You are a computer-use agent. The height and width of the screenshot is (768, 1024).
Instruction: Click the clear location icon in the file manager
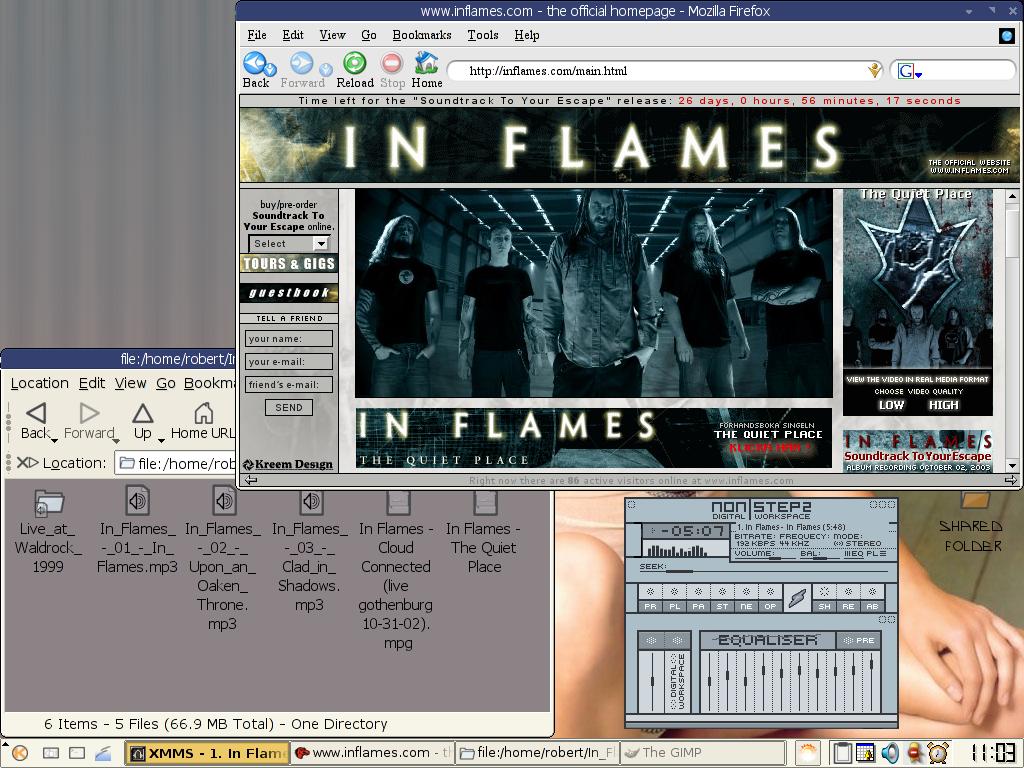27,463
